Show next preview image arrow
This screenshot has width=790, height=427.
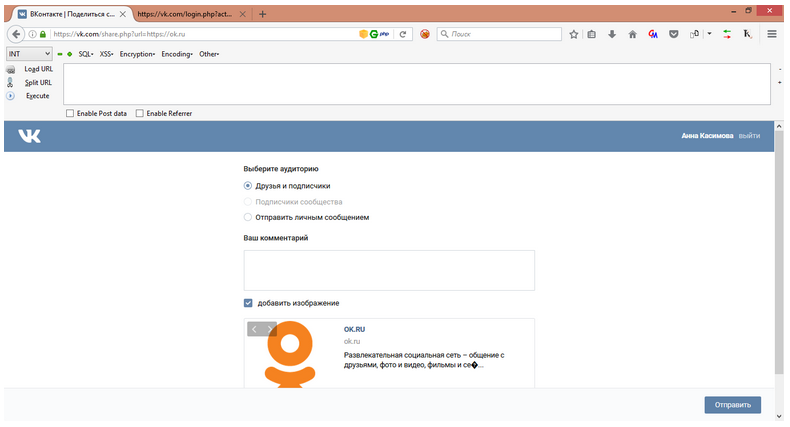pos(270,329)
